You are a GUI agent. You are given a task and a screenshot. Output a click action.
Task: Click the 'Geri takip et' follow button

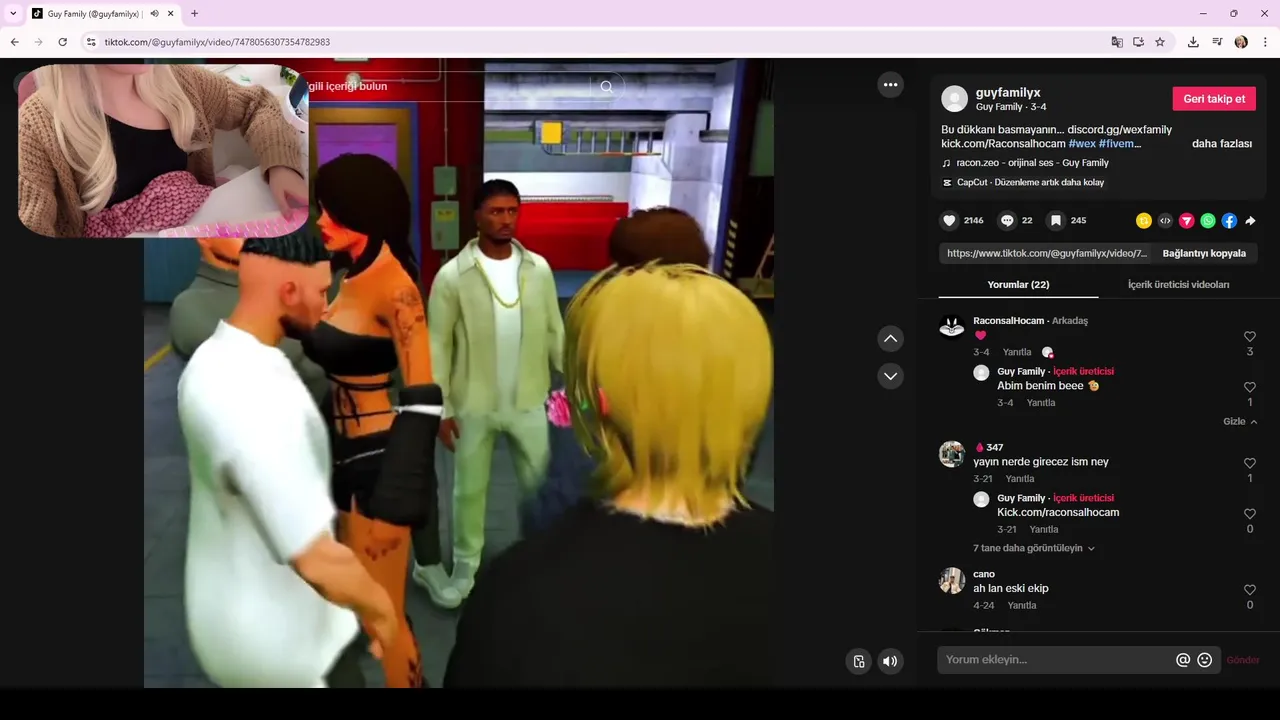point(1214,99)
